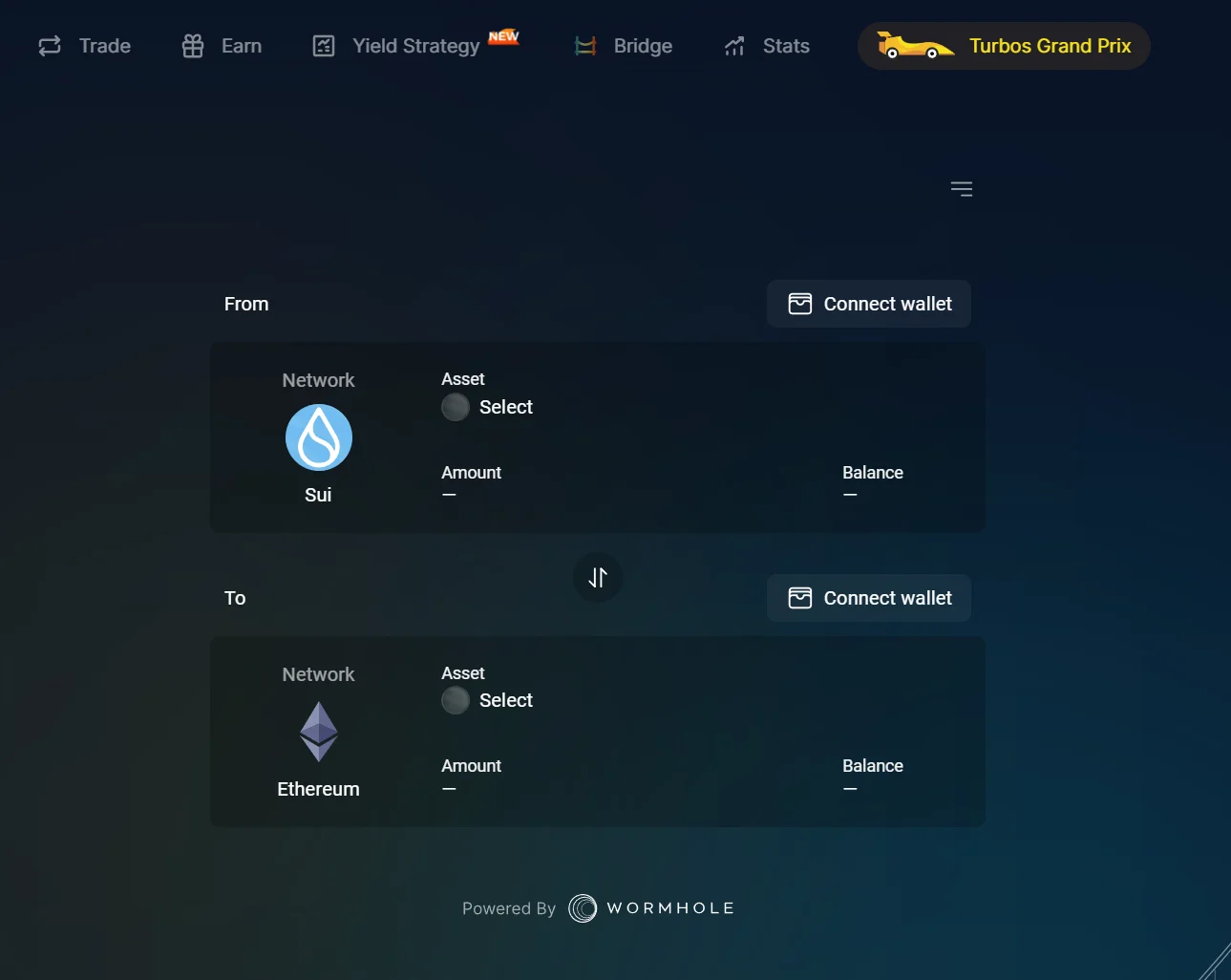Choose the Ethereum network logo
Viewport: 1231px width, 980px height.
point(319,732)
